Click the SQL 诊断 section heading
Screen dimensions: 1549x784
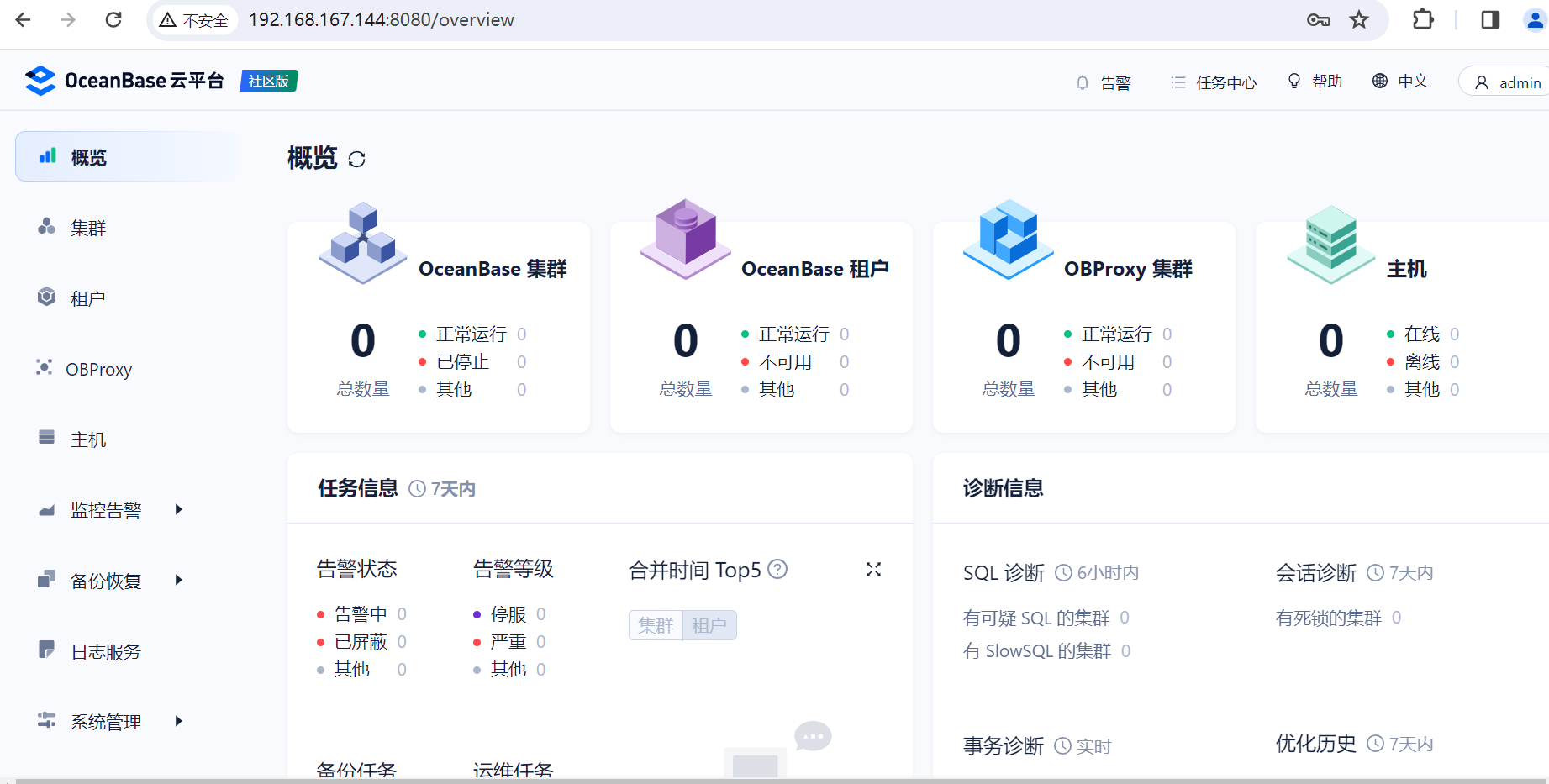[1004, 573]
